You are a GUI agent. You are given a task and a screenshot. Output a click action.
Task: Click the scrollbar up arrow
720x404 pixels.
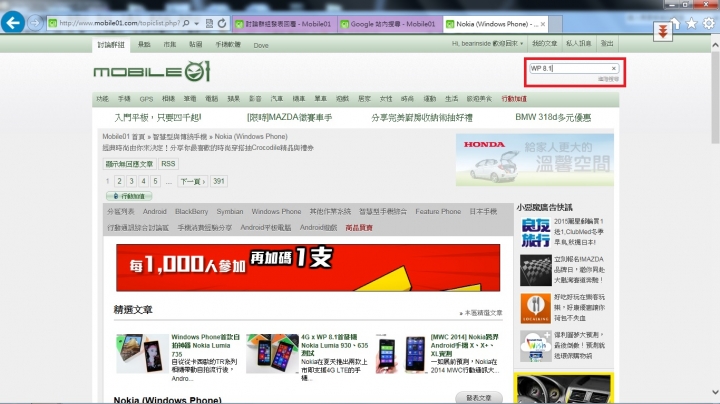pyautogui.click(x=715, y=45)
